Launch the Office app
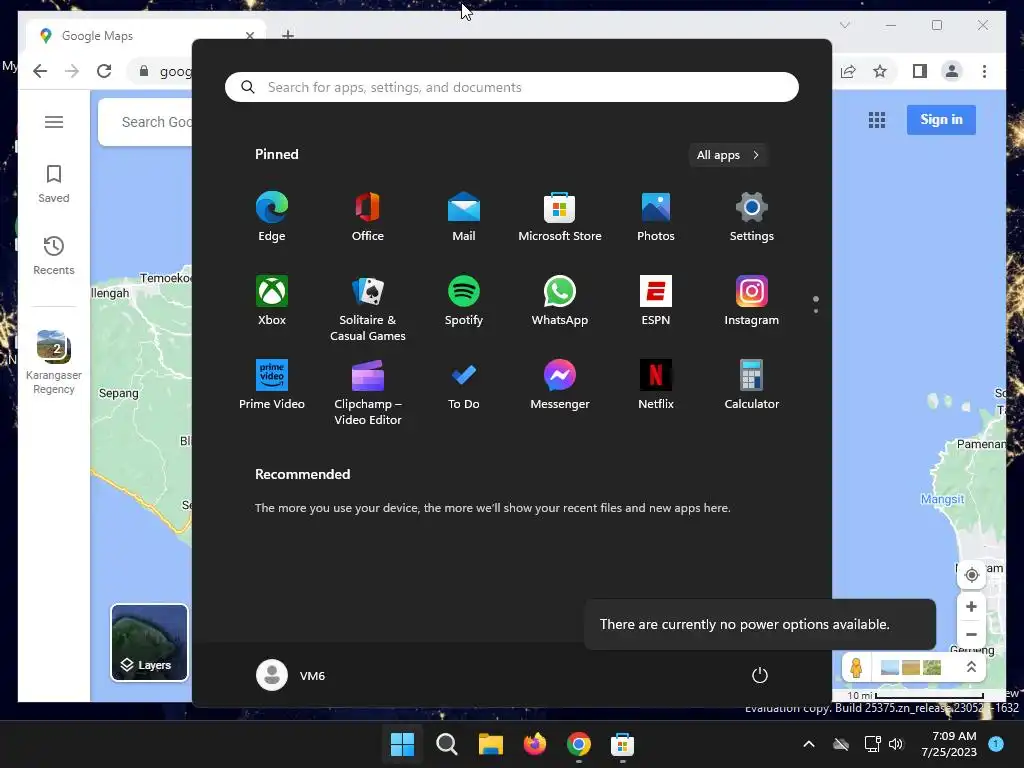The height and width of the screenshot is (768, 1024). click(368, 217)
